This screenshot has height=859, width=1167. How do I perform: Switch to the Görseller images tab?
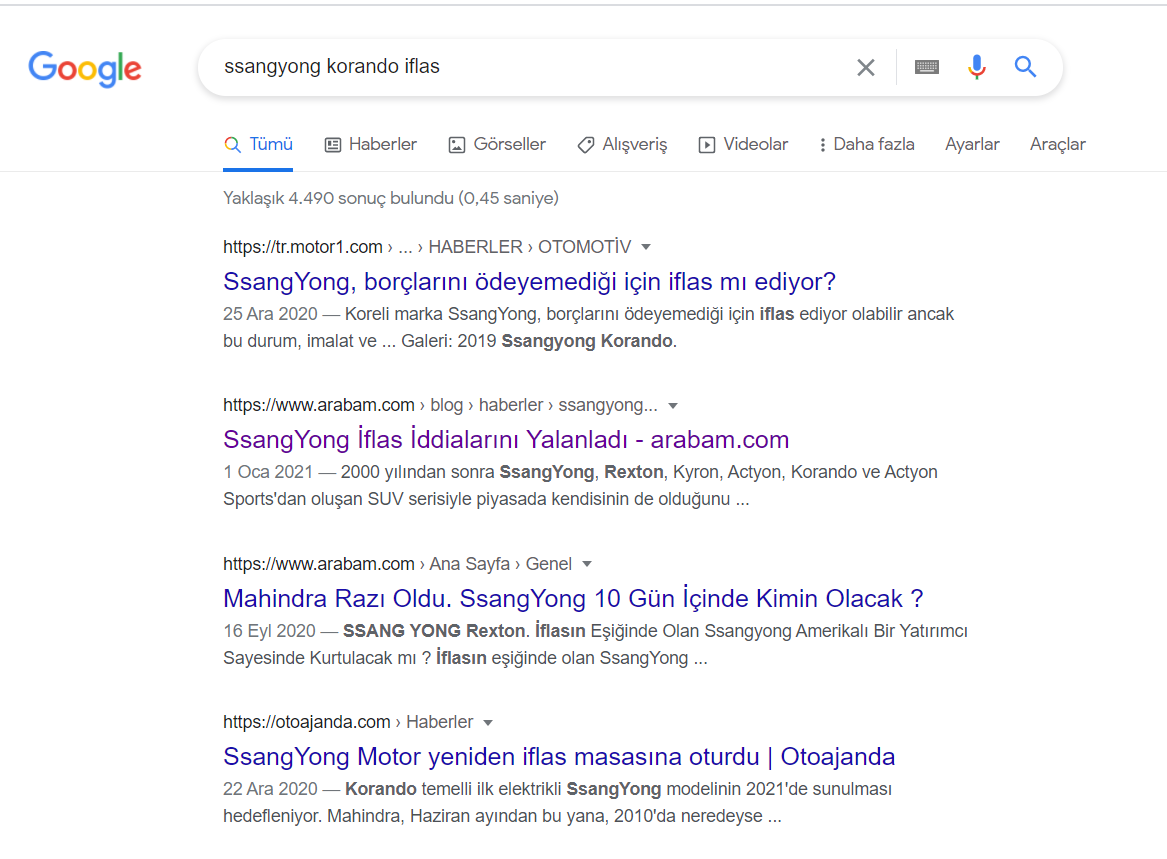(x=497, y=144)
